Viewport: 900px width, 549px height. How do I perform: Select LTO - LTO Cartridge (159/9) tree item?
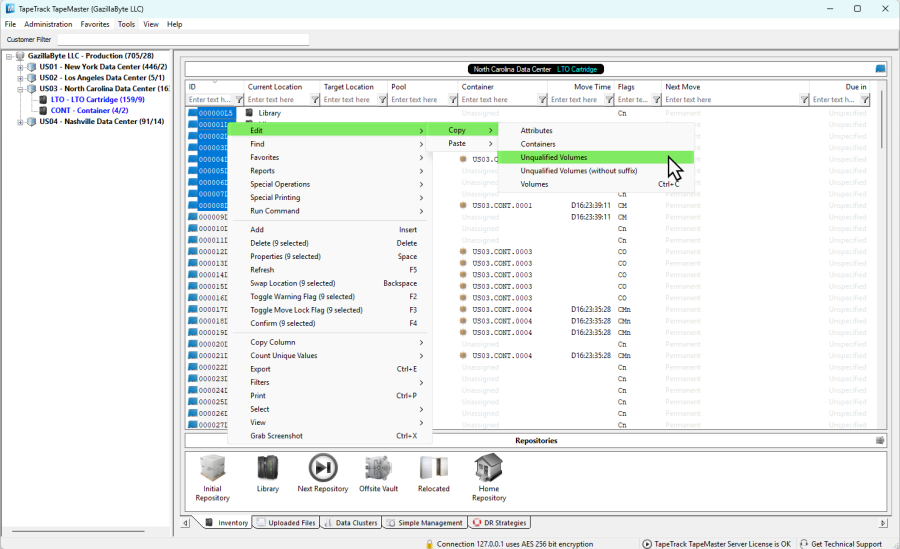point(98,99)
